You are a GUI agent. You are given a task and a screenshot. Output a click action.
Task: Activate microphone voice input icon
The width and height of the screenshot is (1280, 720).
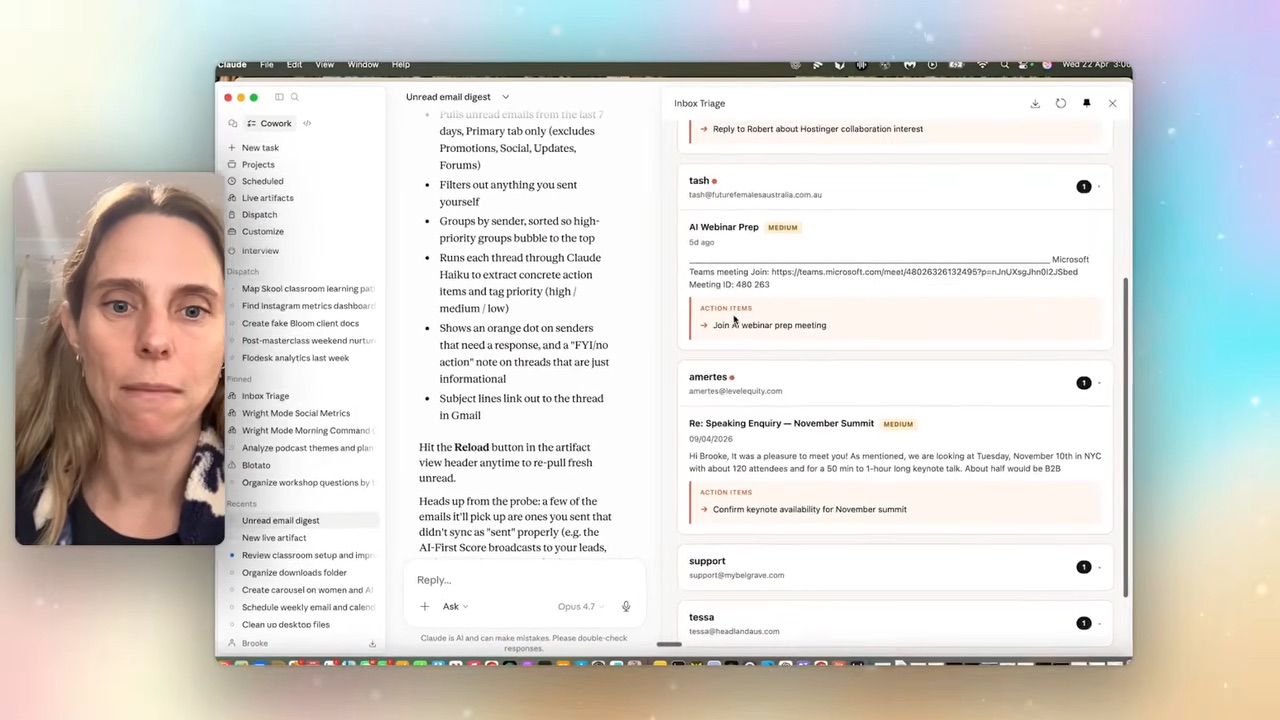pos(626,607)
